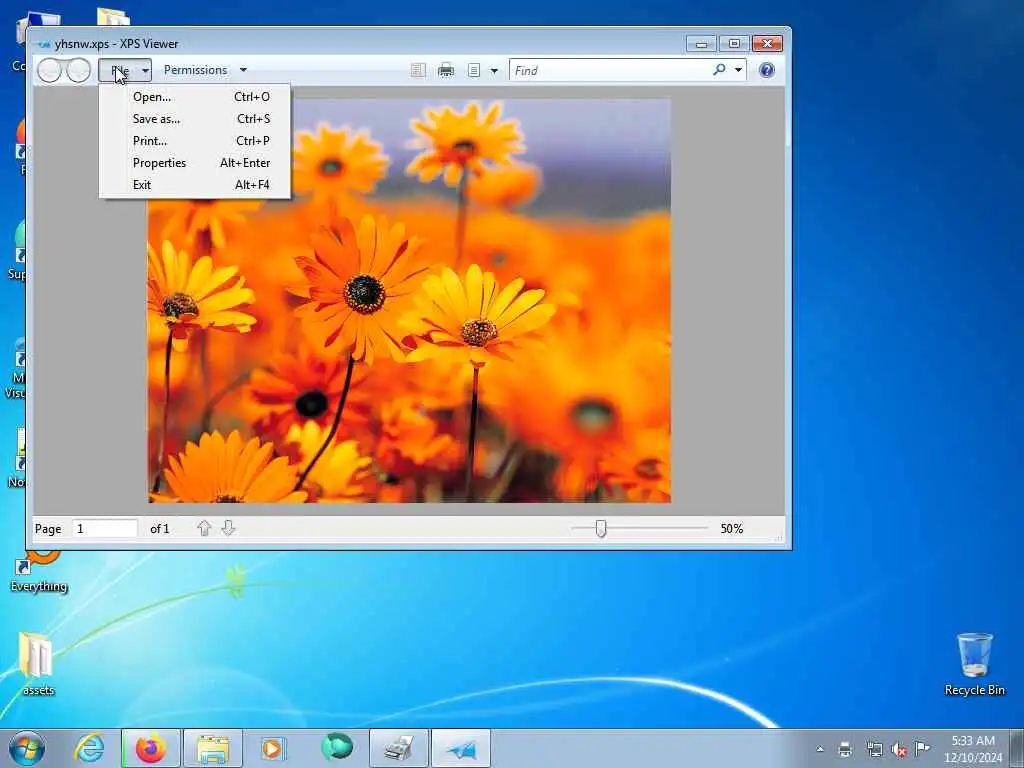Open XPS Viewer help icon

[x=767, y=70]
